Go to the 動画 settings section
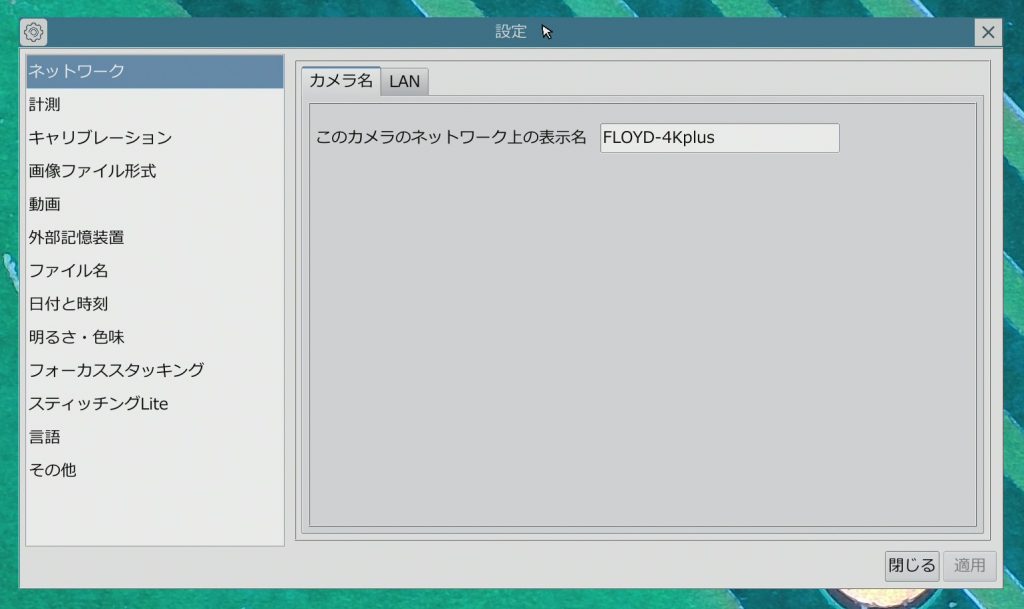The height and width of the screenshot is (609, 1024). tap(155, 204)
